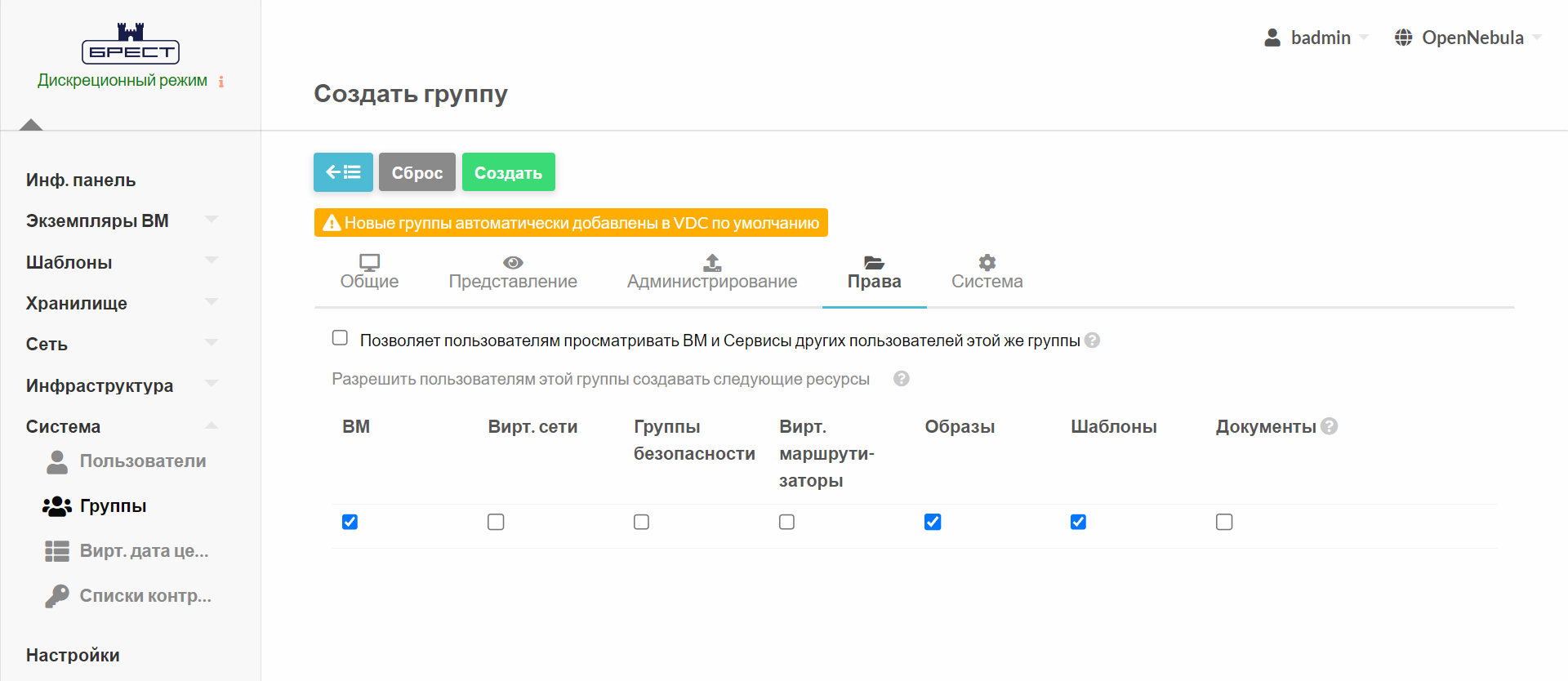Switch to the Представление tab
Screen dimensions: 1568x681
click(x=513, y=273)
